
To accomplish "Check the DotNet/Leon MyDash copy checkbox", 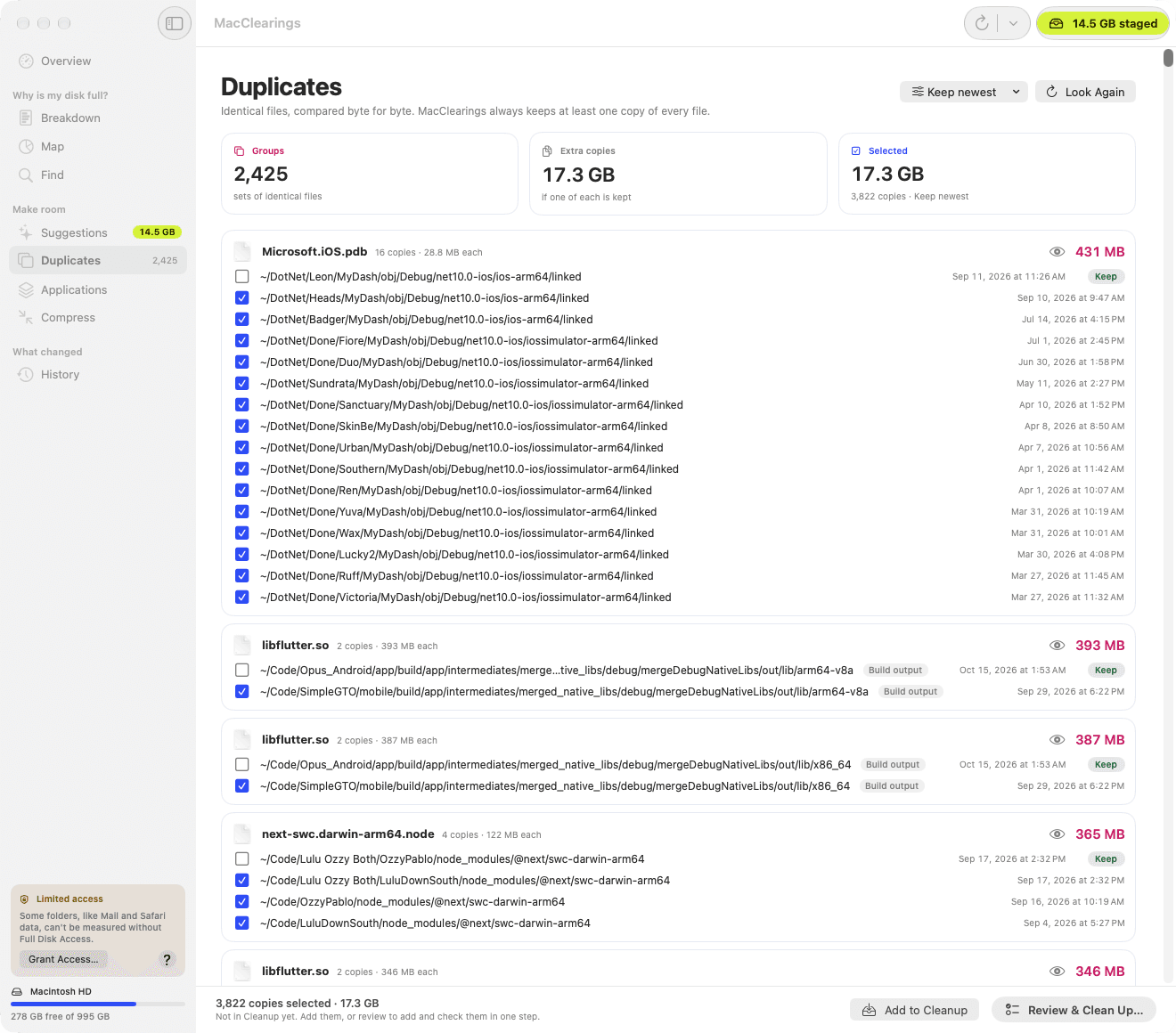I will pos(242,277).
